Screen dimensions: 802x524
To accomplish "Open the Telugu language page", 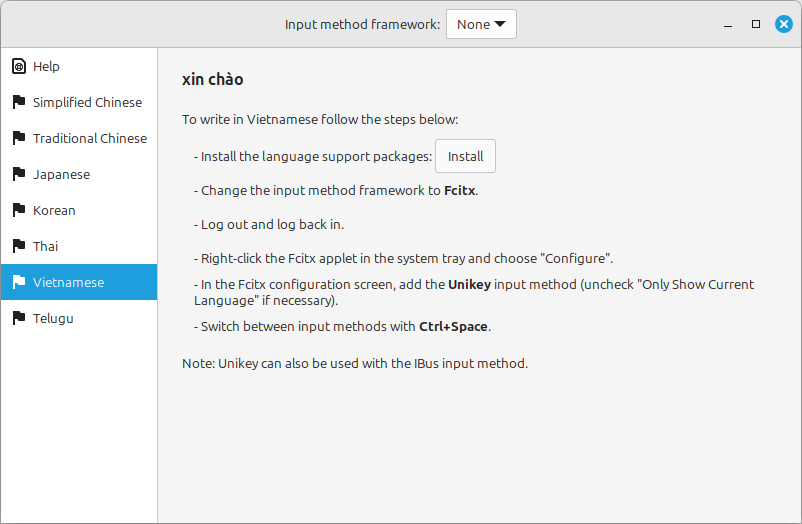I will point(79,318).
